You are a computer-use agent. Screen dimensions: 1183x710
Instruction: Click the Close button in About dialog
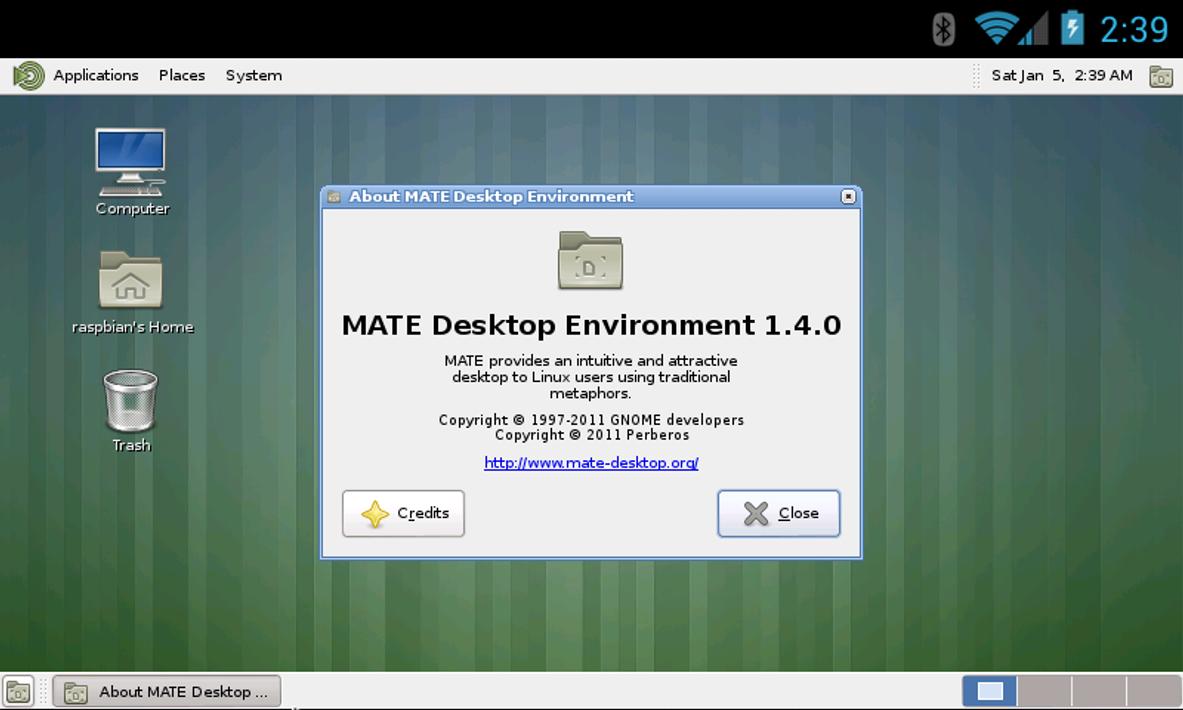pos(779,513)
